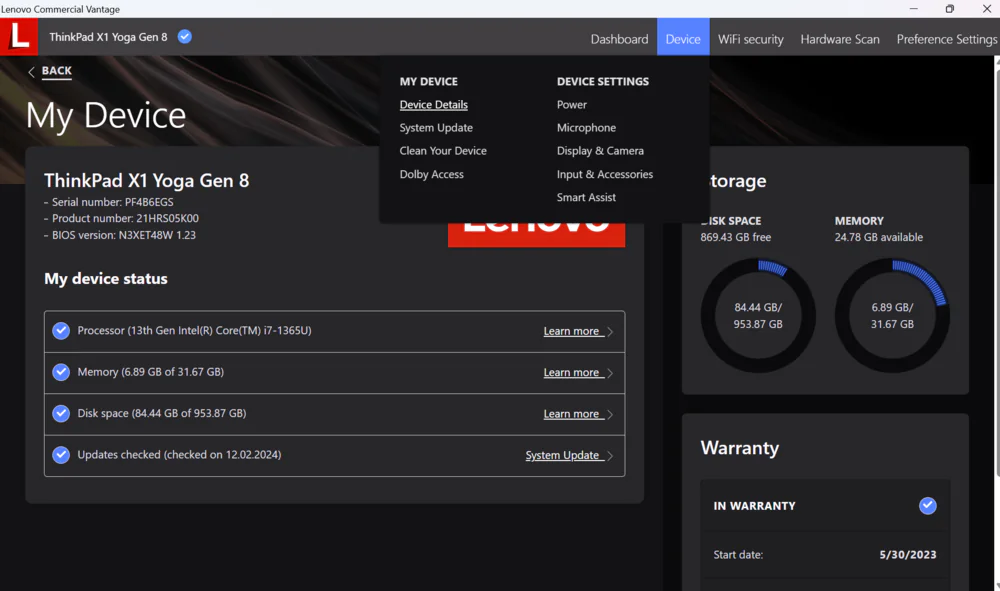This screenshot has height=591, width=1000.
Task: Click verified checkmark beside ThinkPad X1 Yoga Gen 8
Action: click(x=184, y=36)
